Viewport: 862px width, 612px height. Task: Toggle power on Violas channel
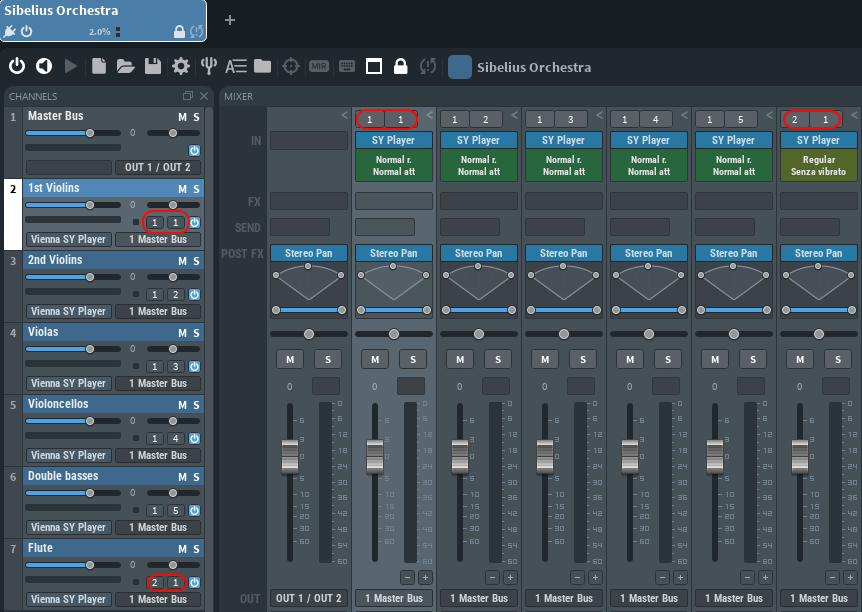tap(195, 366)
